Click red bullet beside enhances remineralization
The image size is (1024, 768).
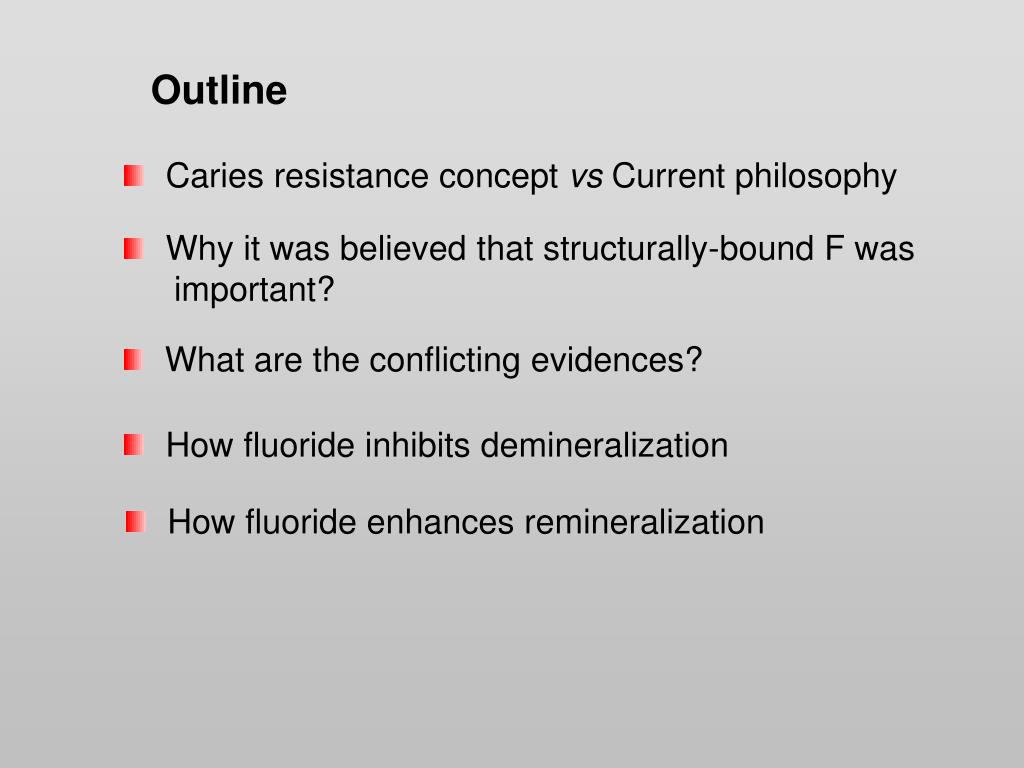(x=135, y=522)
